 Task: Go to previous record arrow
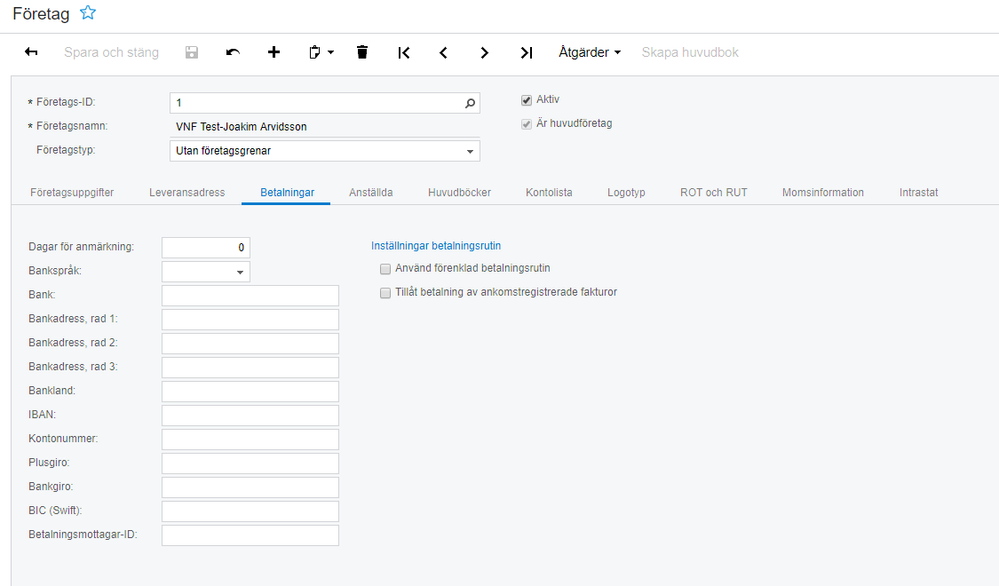[x=444, y=52]
